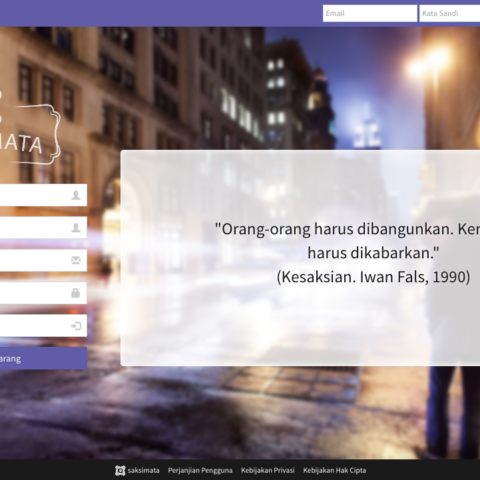Click the saksimata camera icon in the footer
The image size is (480, 480).
[120, 470]
